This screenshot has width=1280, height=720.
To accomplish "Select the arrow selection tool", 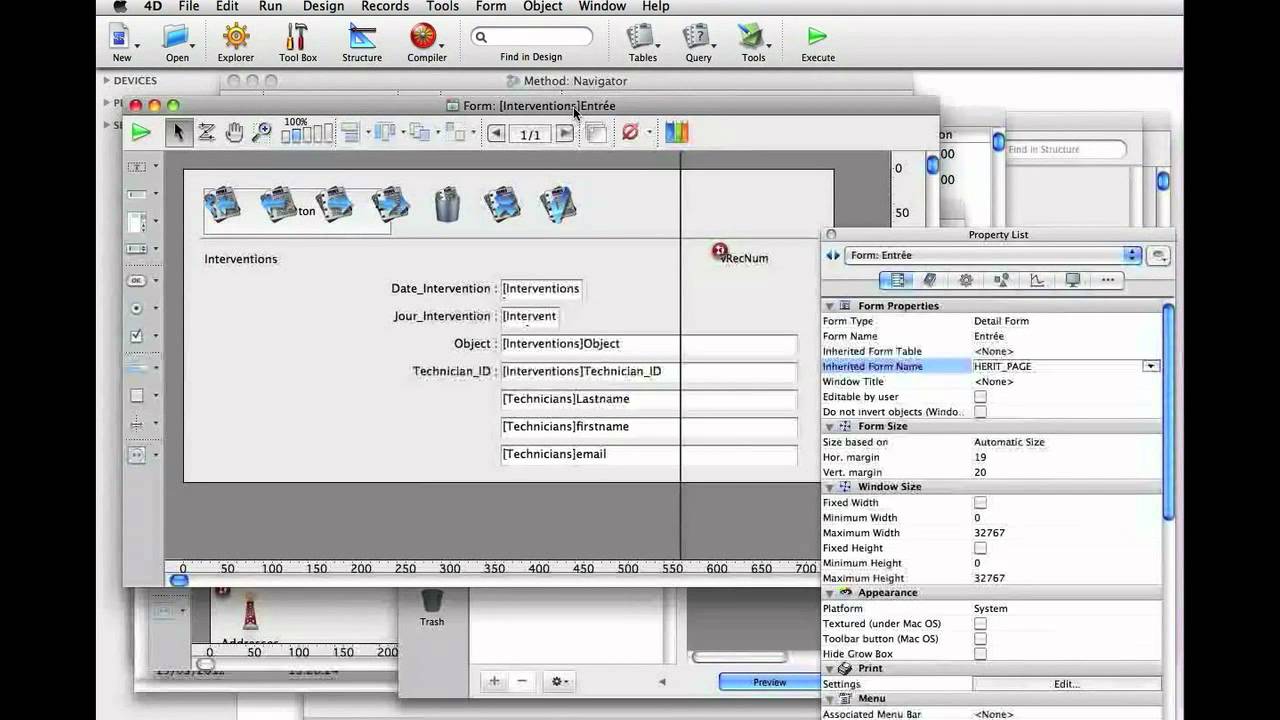I will 178,132.
